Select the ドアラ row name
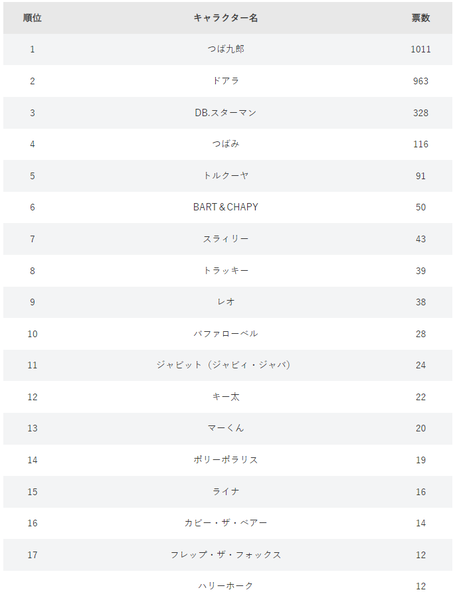The width and height of the screenshot is (457, 600). click(225, 81)
